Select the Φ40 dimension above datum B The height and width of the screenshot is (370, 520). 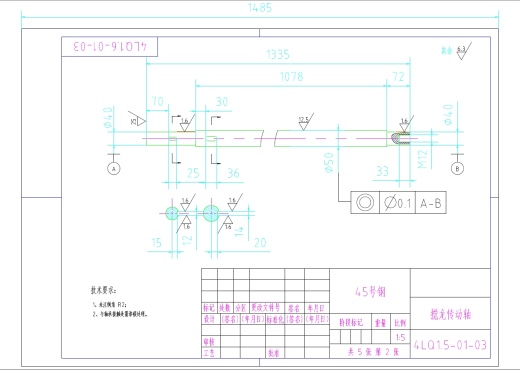pyautogui.click(x=448, y=115)
